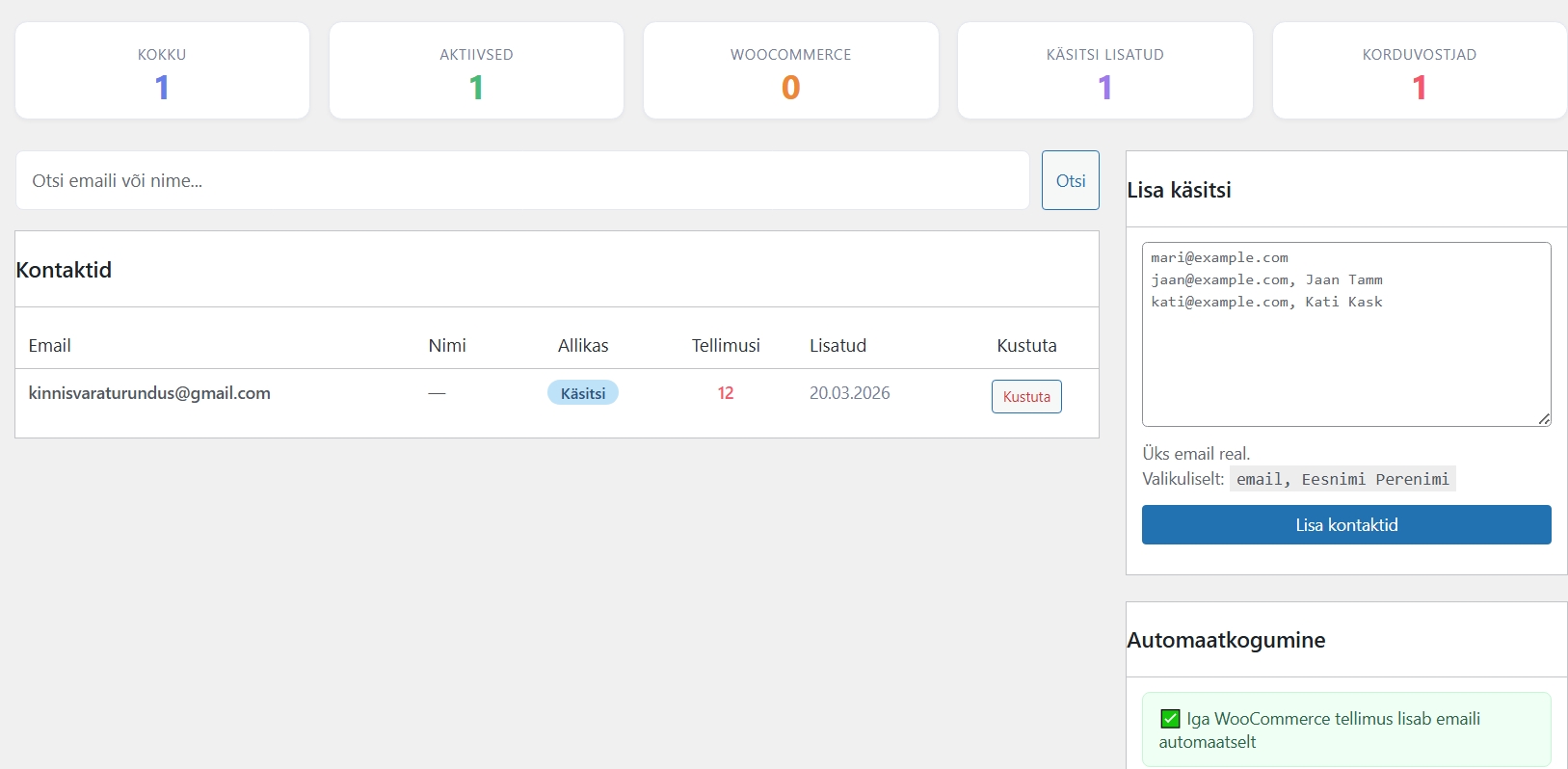Viewport: 1568px width, 769px height.
Task: Select the KORDUVOSTJAD stat card
Action: pos(1419,71)
